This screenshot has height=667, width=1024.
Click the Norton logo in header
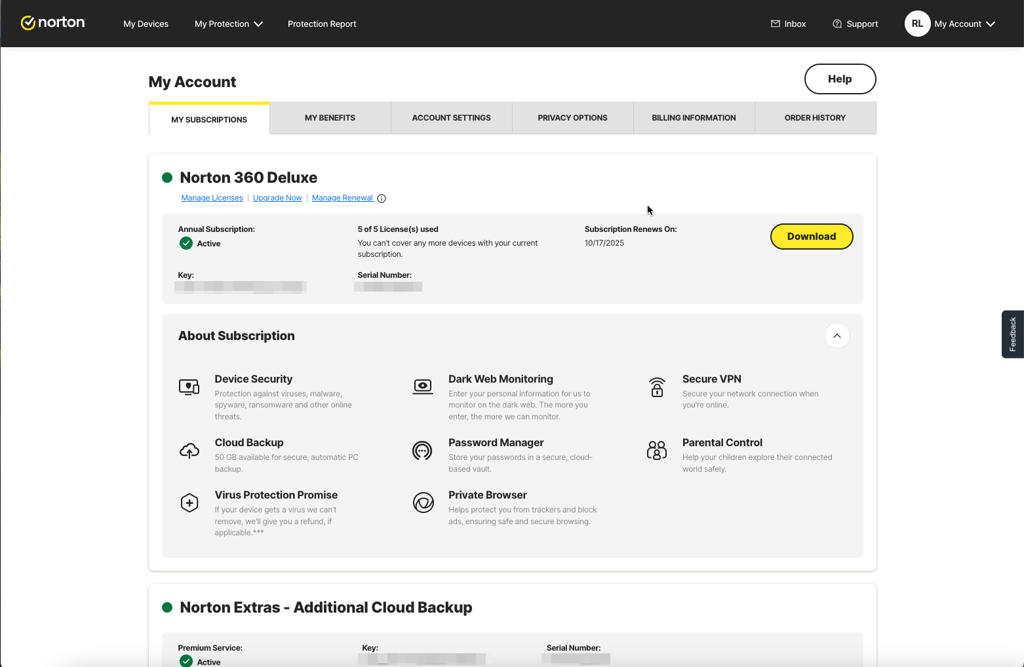[53, 23]
